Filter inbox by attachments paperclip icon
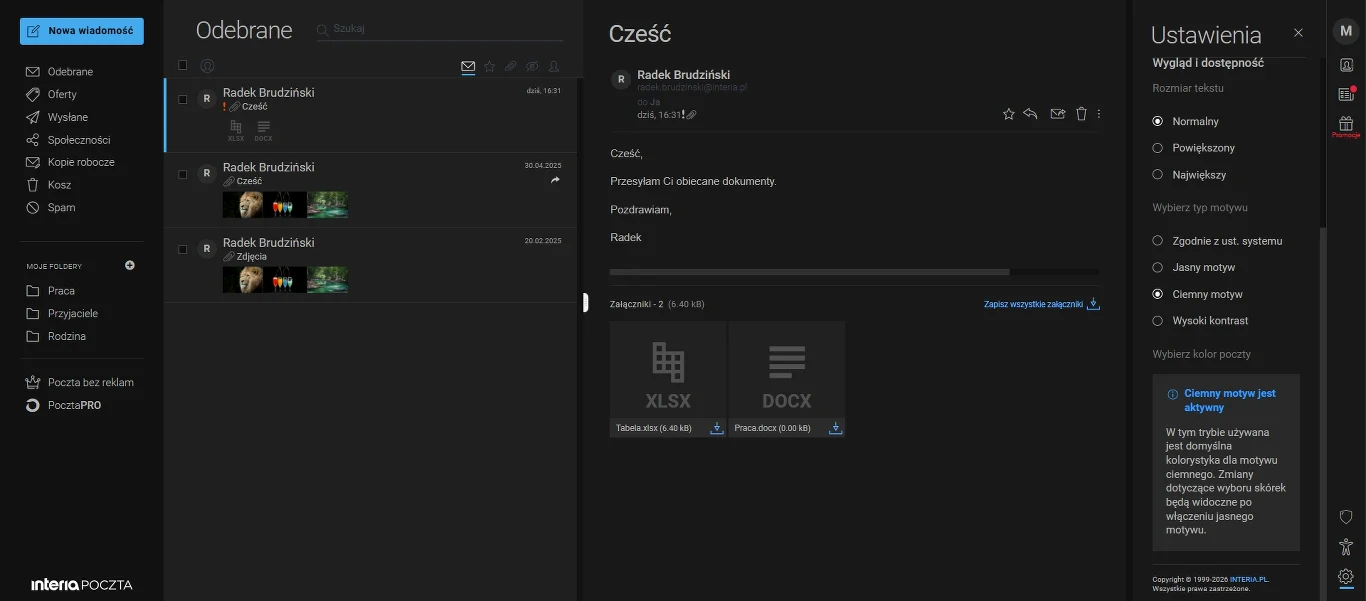 point(510,67)
